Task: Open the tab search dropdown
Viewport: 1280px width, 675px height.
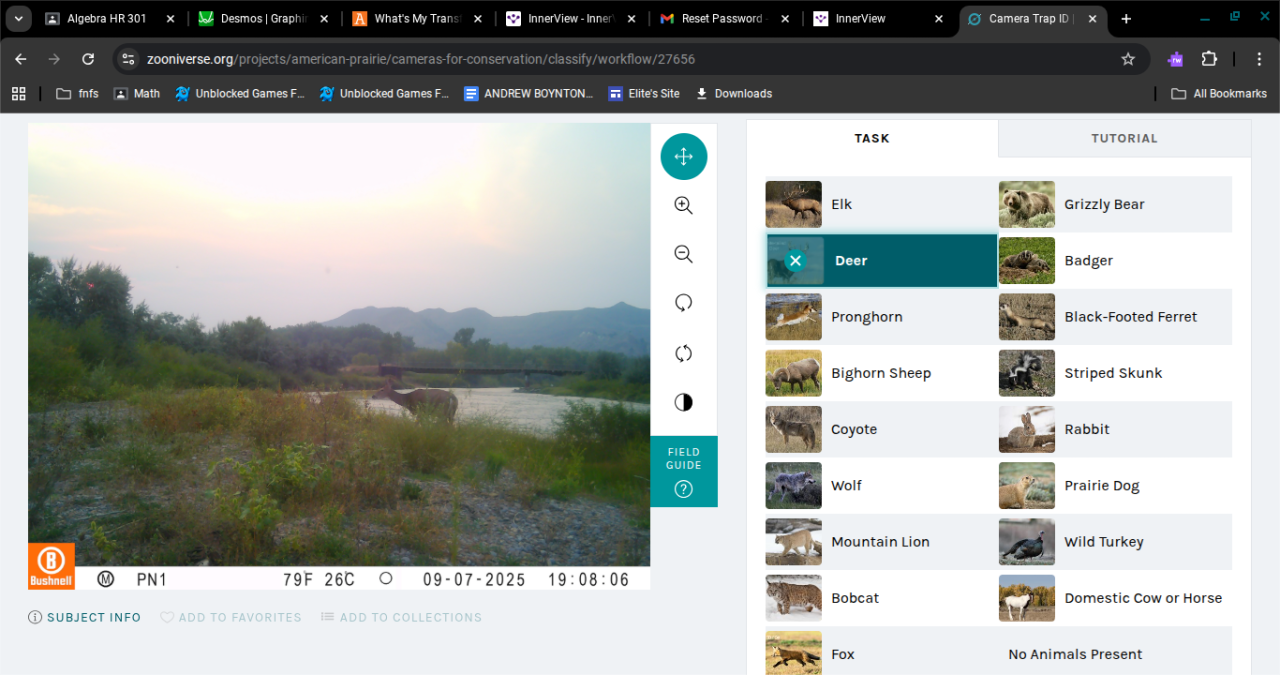Action: click(18, 18)
